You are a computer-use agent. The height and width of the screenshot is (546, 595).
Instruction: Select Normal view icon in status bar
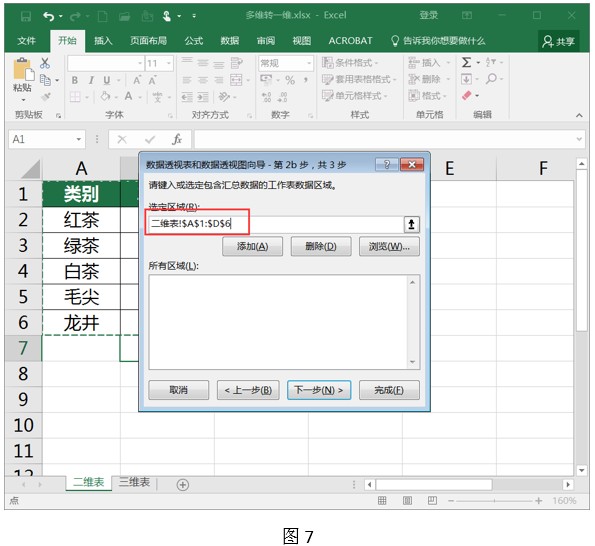382,500
